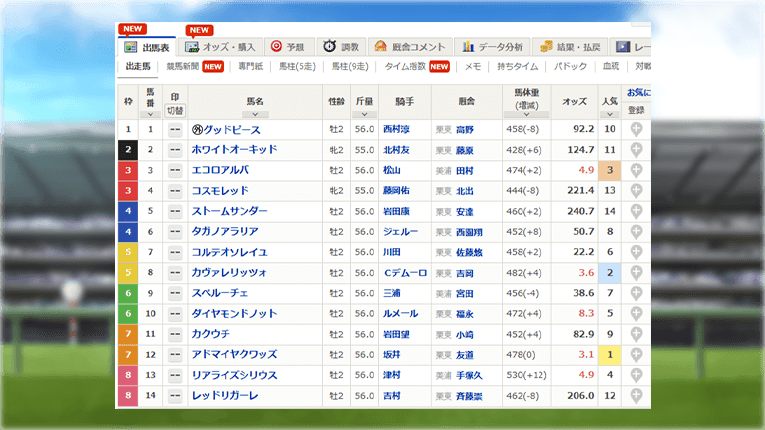This screenshot has height=430, width=765.
Task: Sort by 斤量 column arrow
Action: [x=364, y=114]
